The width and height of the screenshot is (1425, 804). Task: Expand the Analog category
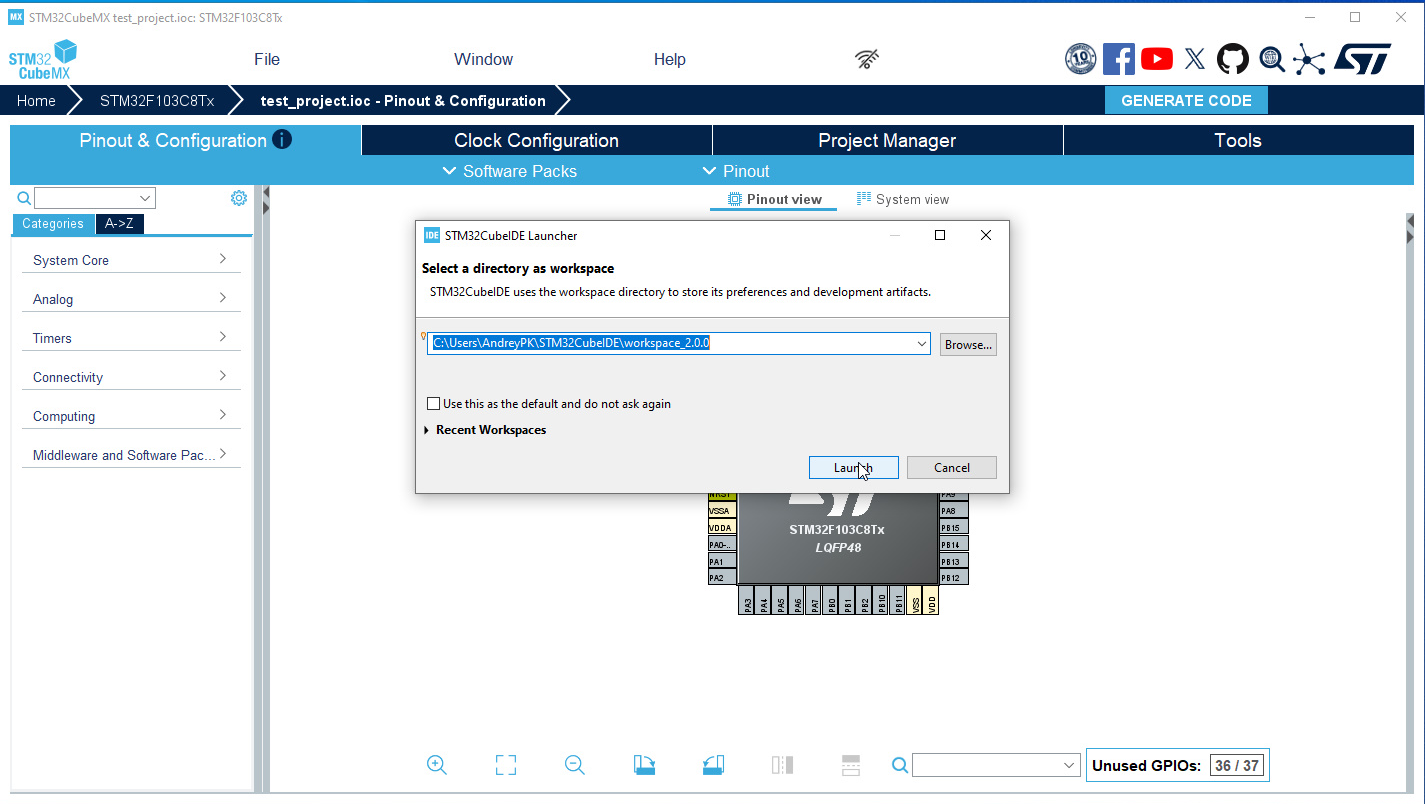tap(131, 299)
